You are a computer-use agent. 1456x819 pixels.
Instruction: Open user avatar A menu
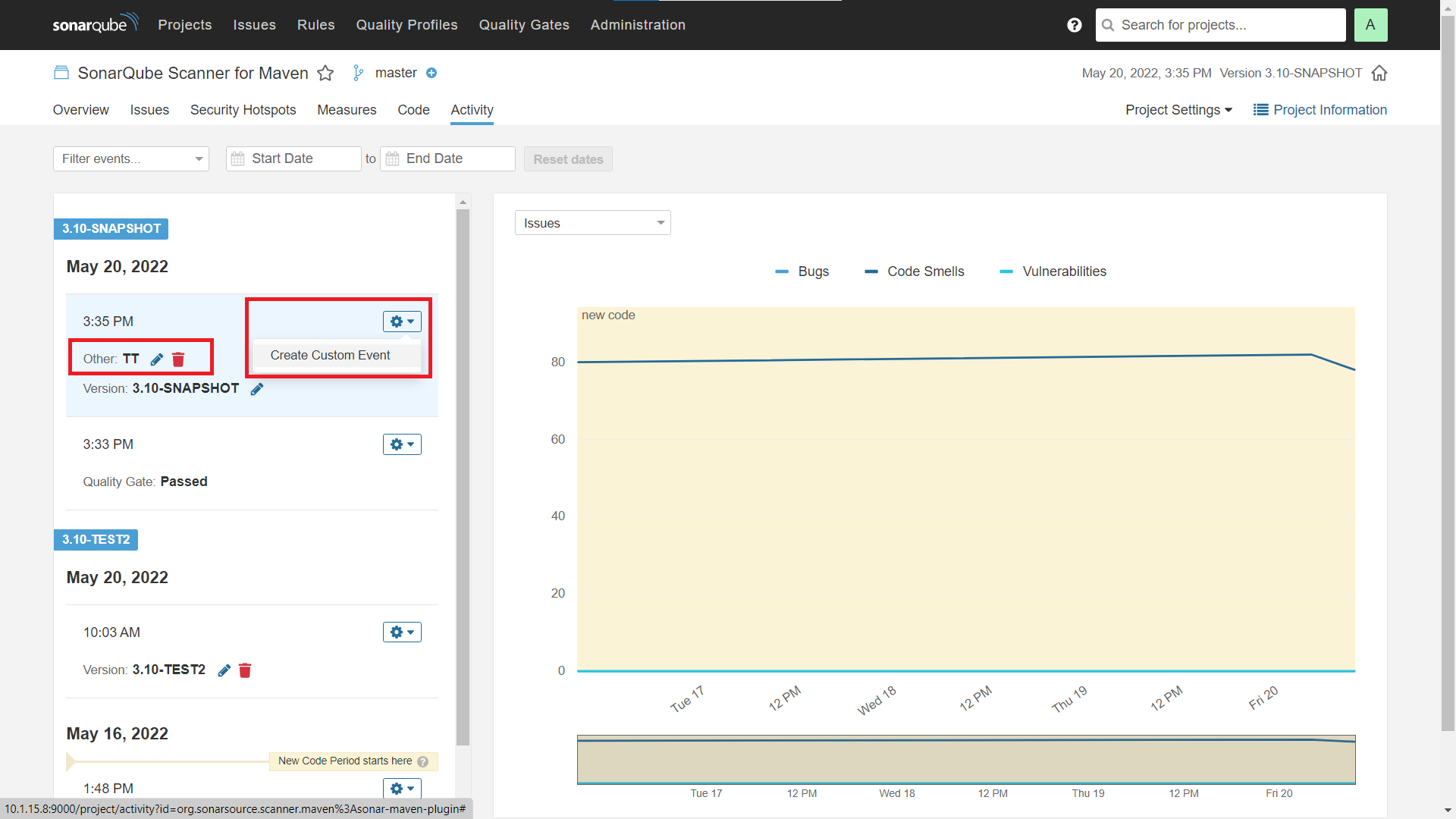click(x=1370, y=25)
